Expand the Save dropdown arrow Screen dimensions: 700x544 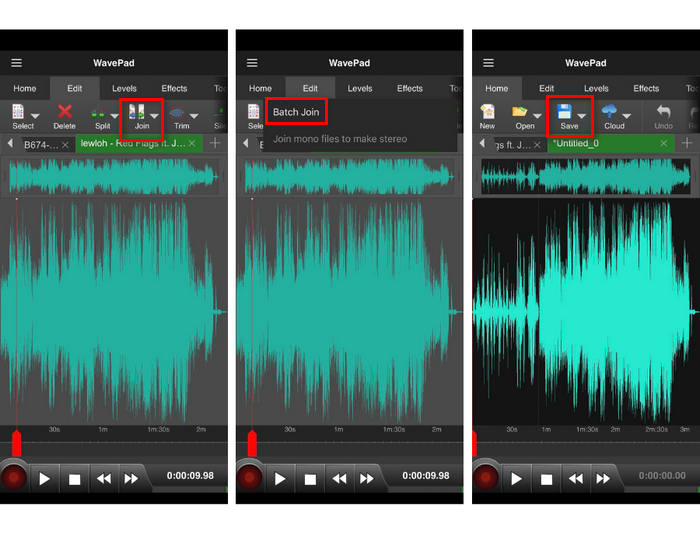[x=582, y=116]
